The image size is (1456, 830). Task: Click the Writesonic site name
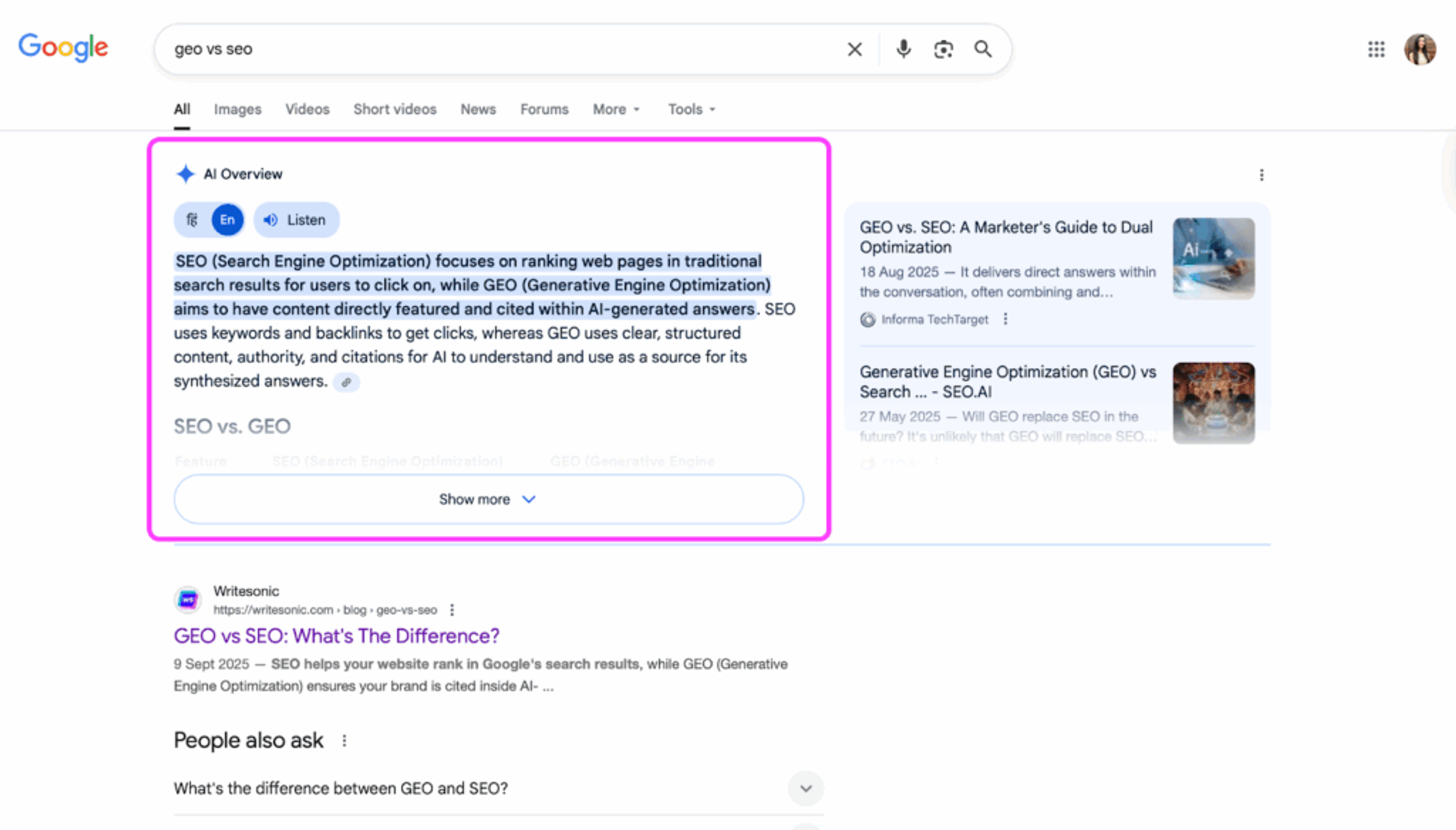246,591
